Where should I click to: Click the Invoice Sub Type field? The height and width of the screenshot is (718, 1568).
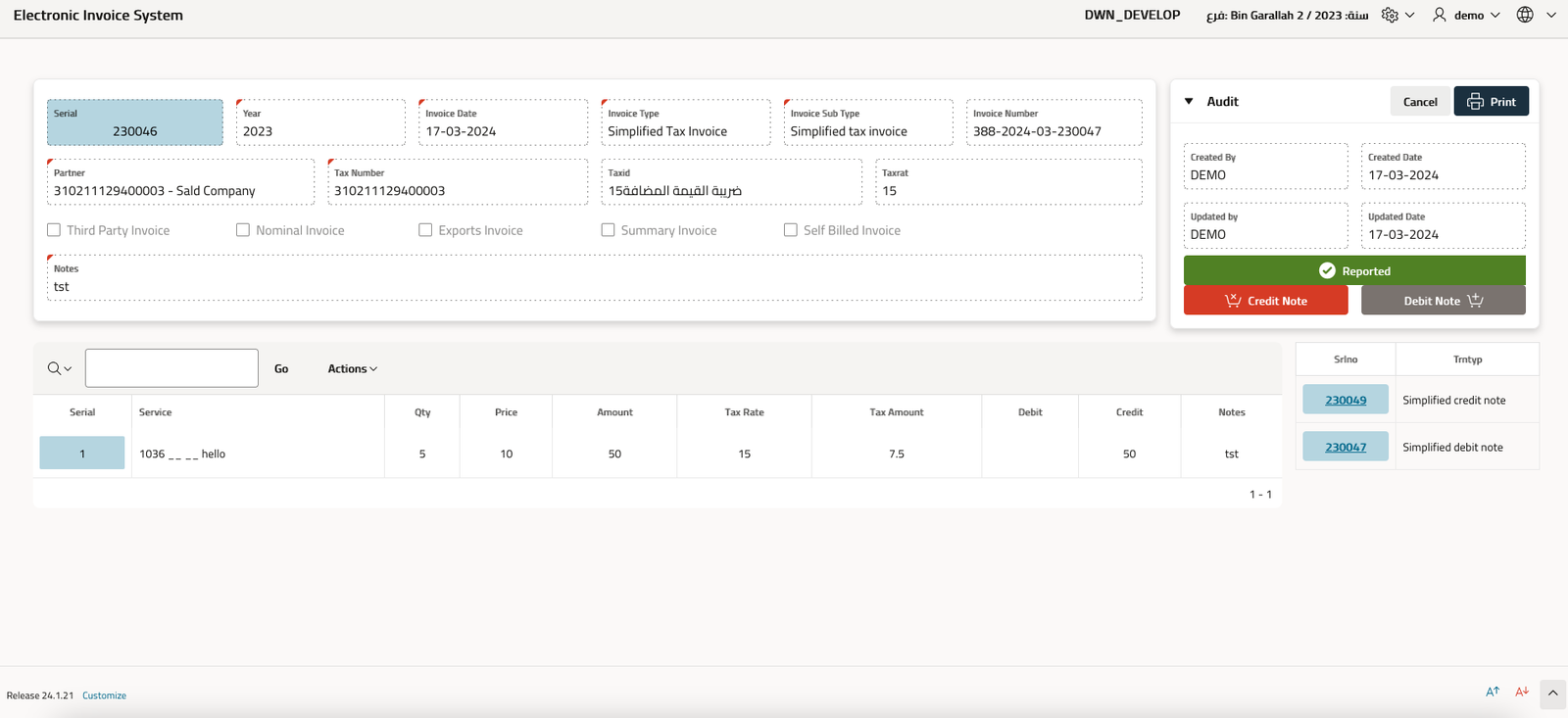[868, 122]
